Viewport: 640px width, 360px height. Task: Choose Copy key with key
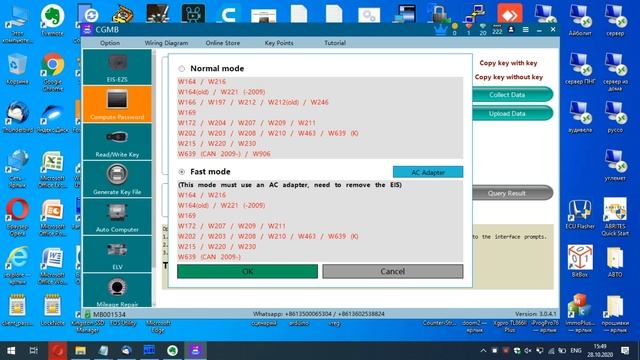508,63
